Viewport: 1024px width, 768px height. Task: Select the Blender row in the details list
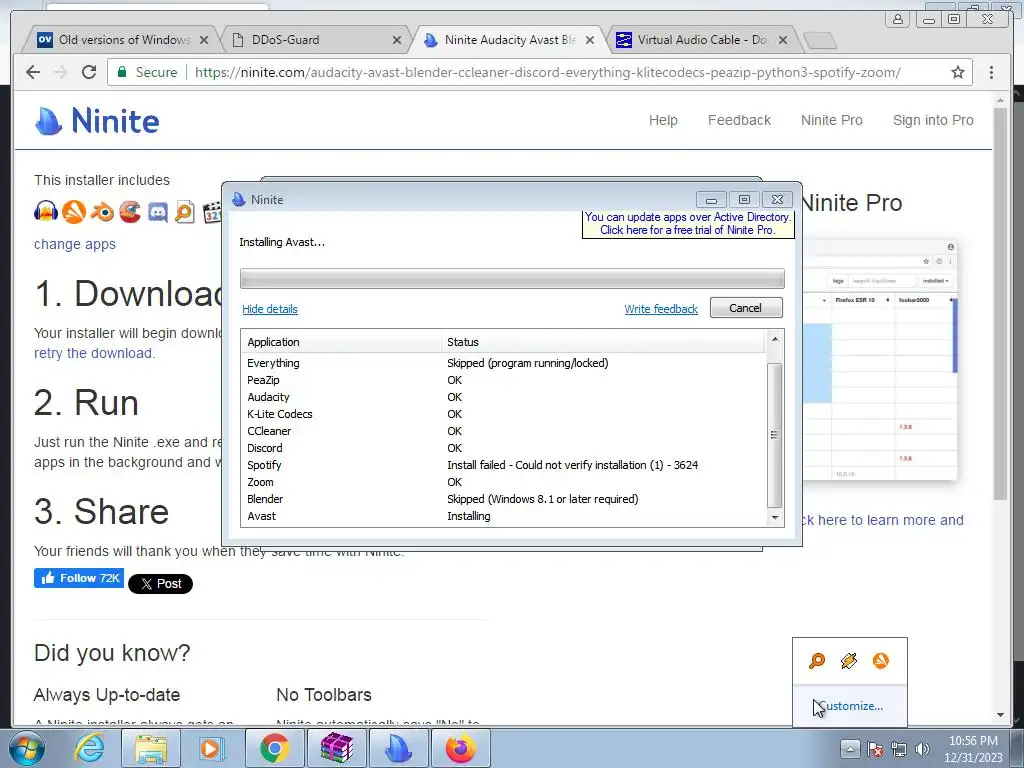coord(504,499)
